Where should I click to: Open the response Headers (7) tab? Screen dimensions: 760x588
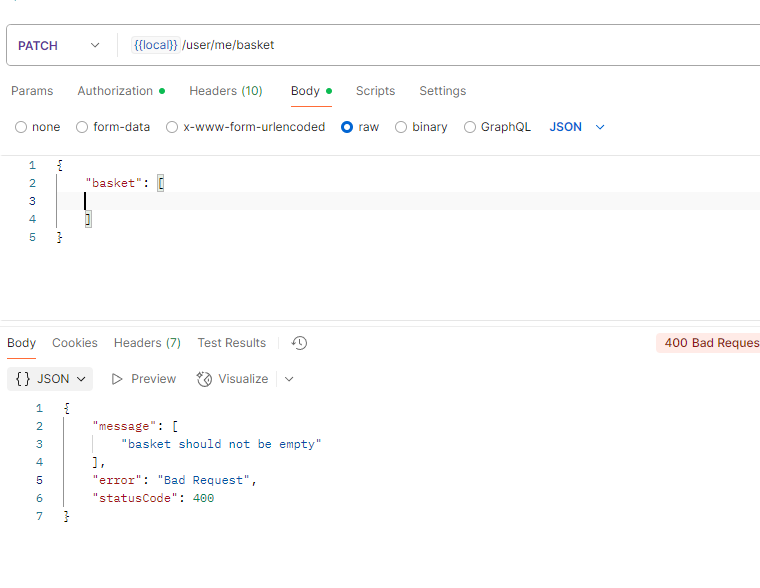147,343
